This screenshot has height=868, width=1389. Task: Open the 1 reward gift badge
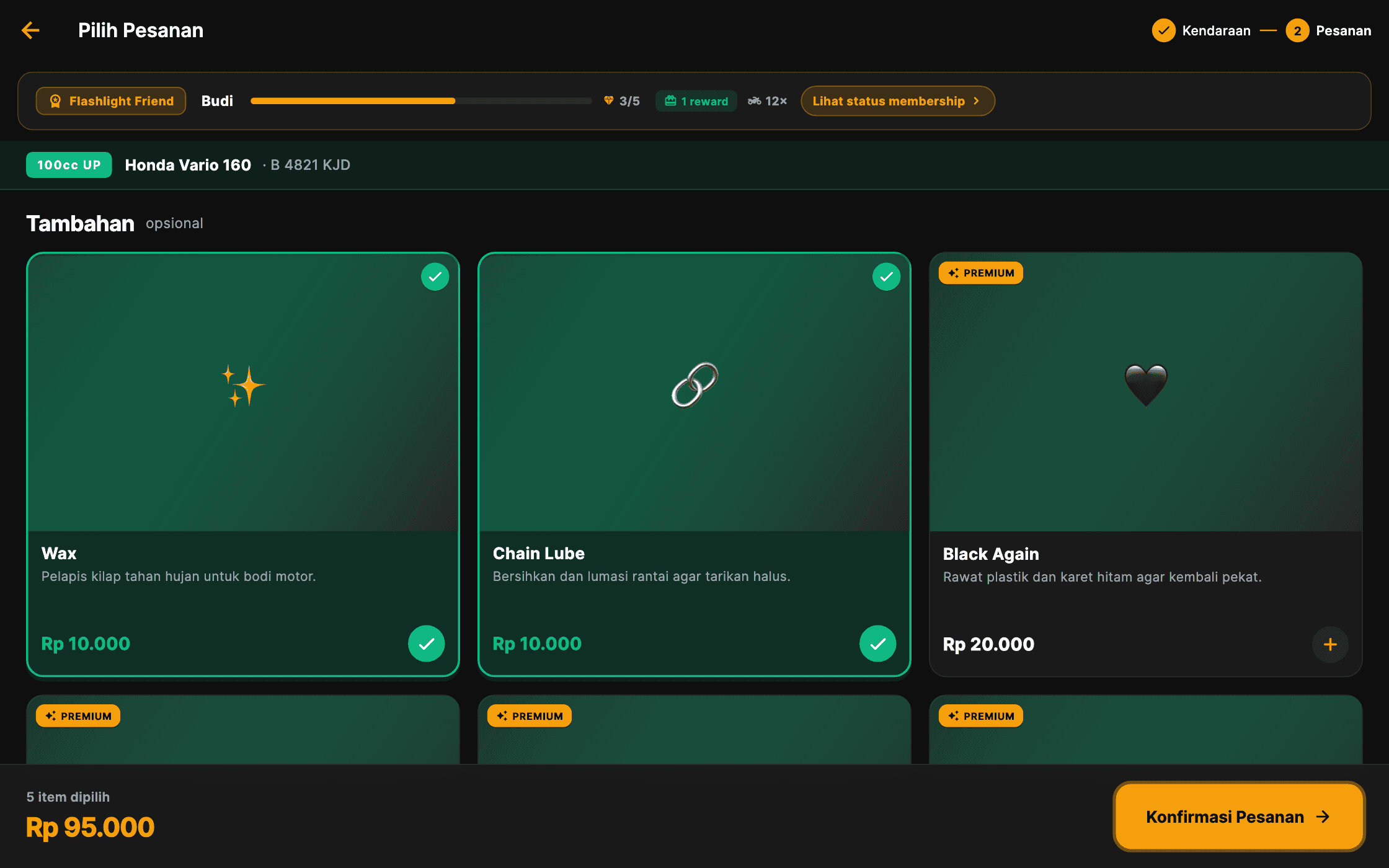[x=696, y=101]
